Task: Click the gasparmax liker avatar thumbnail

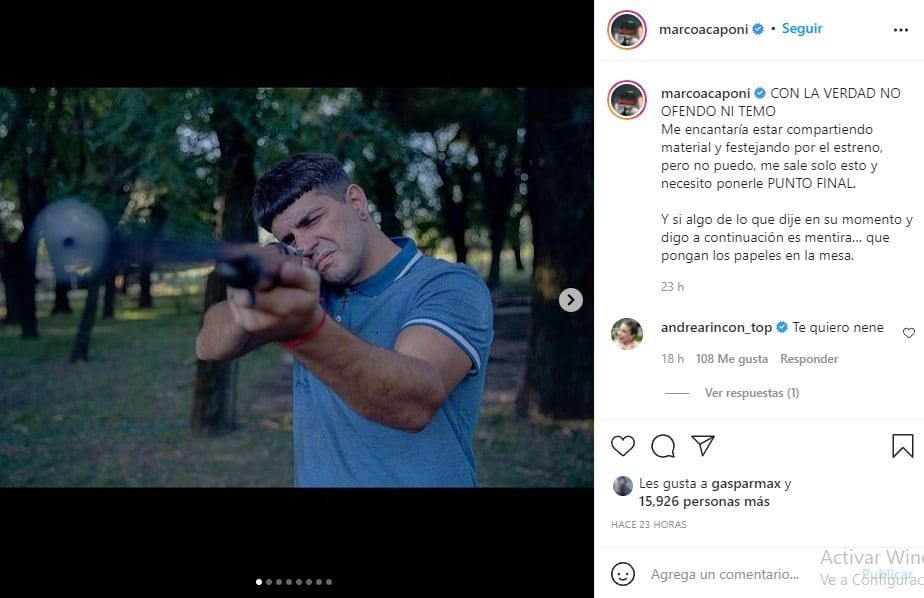Action: pyautogui.click(x=622, y=485)
